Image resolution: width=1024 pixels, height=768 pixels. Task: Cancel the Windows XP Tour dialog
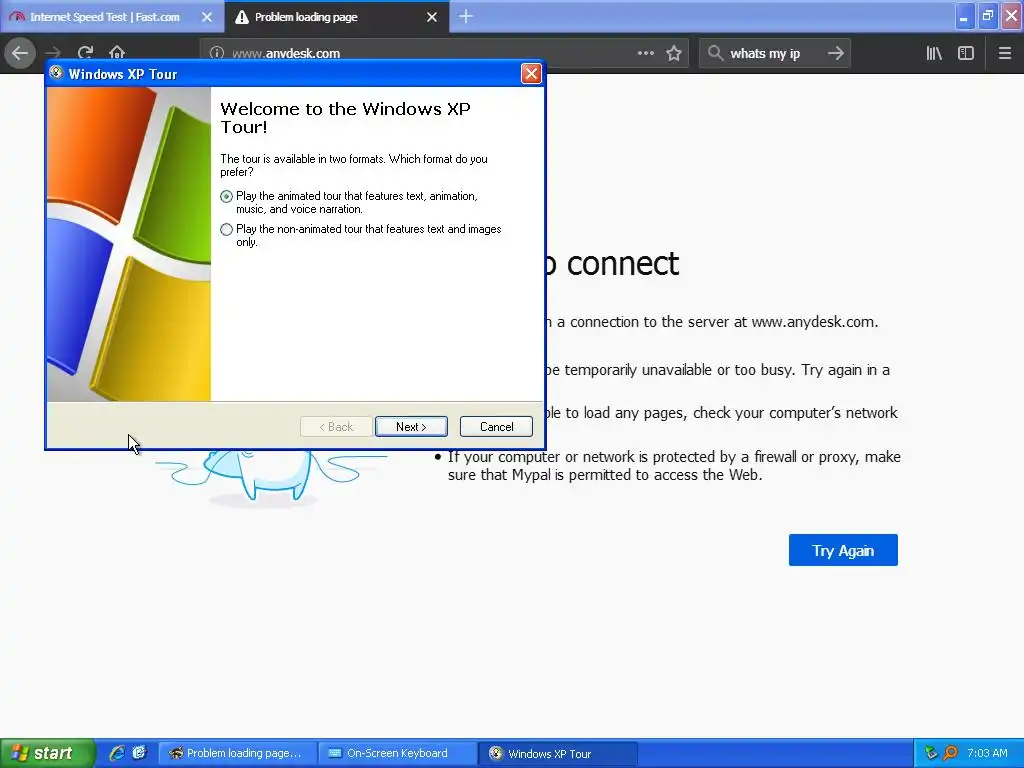(496, 426)
